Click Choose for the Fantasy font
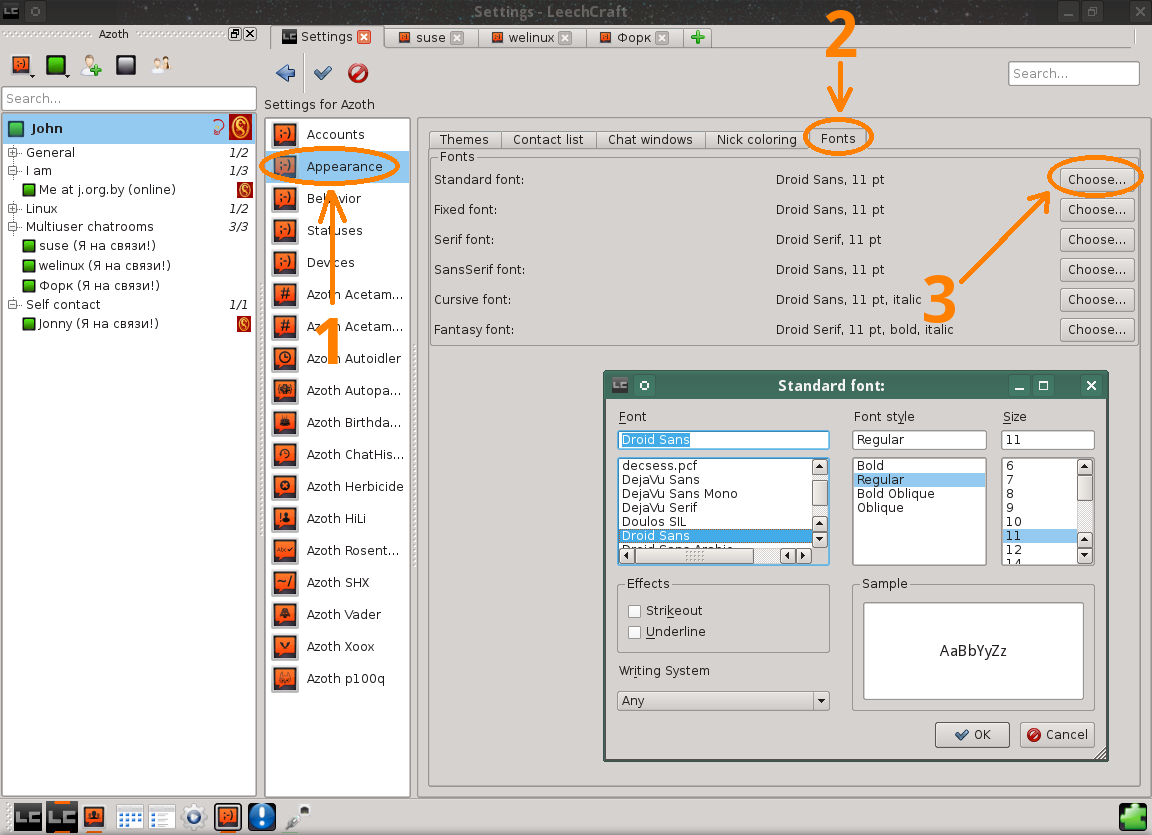Image resolution: width=1152 pixels, height=835 pixels. pyautogui.click(x=1097, y=330)
